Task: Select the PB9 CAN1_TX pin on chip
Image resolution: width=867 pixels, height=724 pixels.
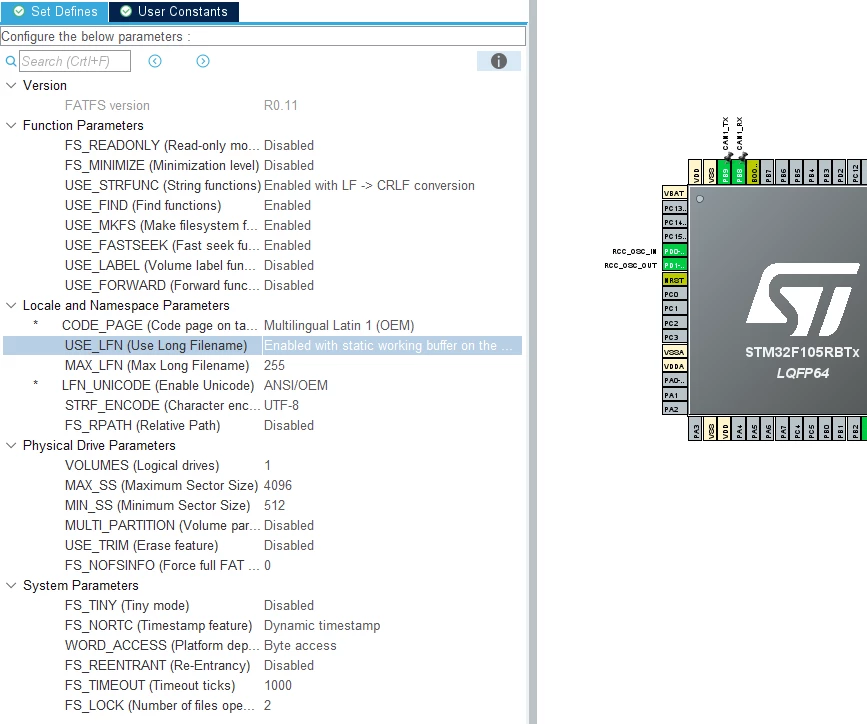Action: tap(724, 172)
